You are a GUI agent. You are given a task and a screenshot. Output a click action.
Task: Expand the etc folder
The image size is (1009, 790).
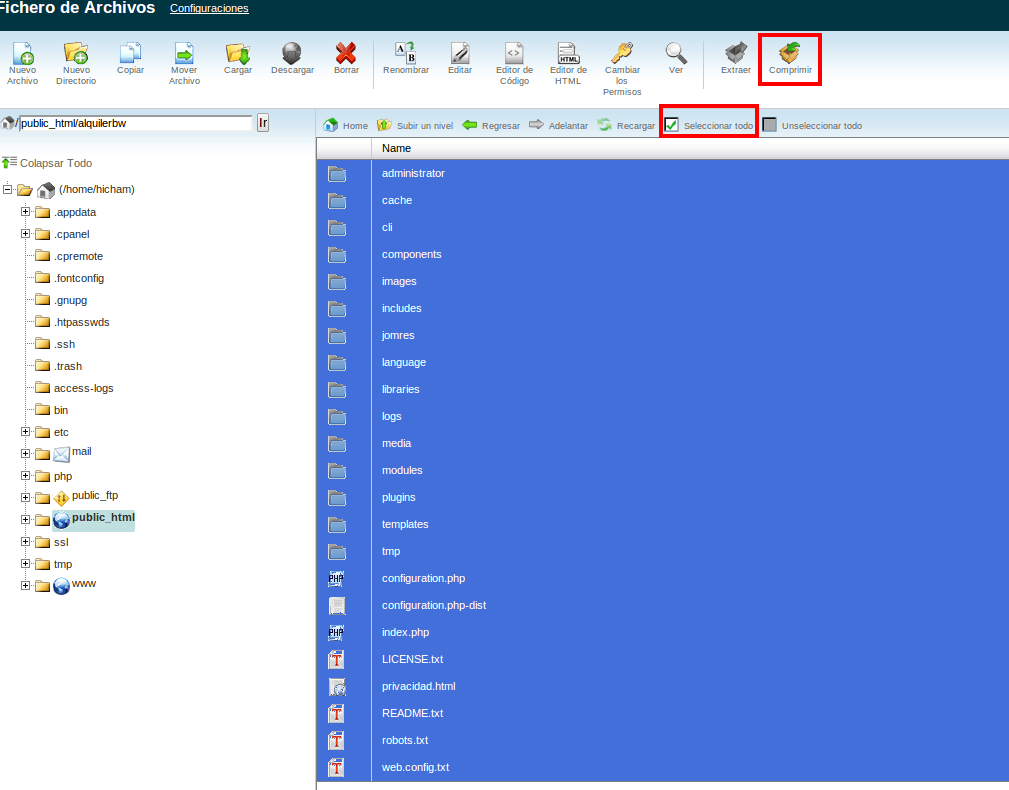26,432
